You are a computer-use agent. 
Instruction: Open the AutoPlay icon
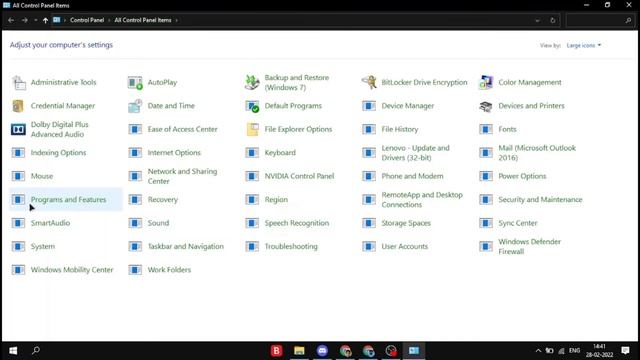click(135, 82)
